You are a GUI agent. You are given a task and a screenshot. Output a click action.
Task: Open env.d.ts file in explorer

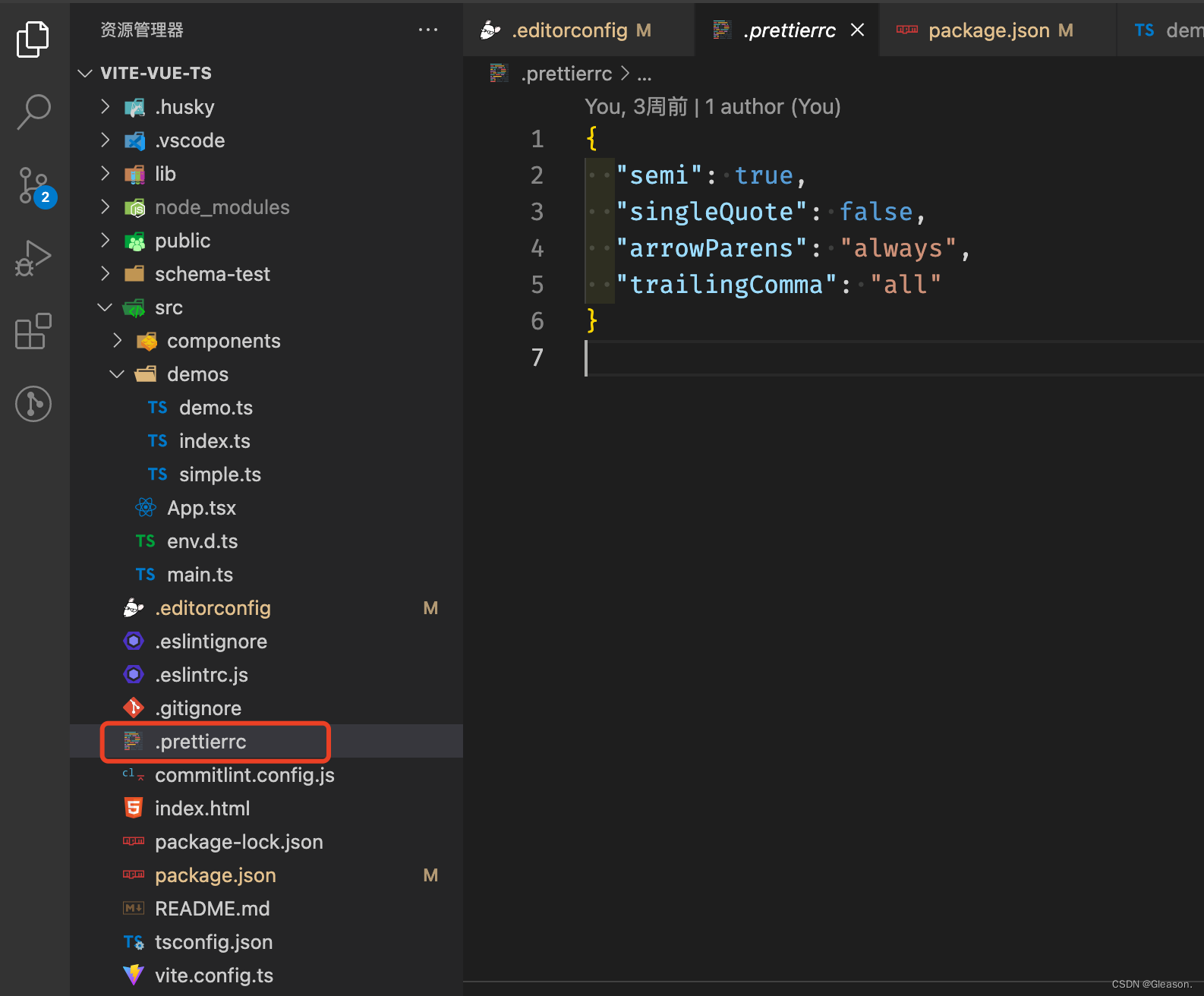(266, 541)
